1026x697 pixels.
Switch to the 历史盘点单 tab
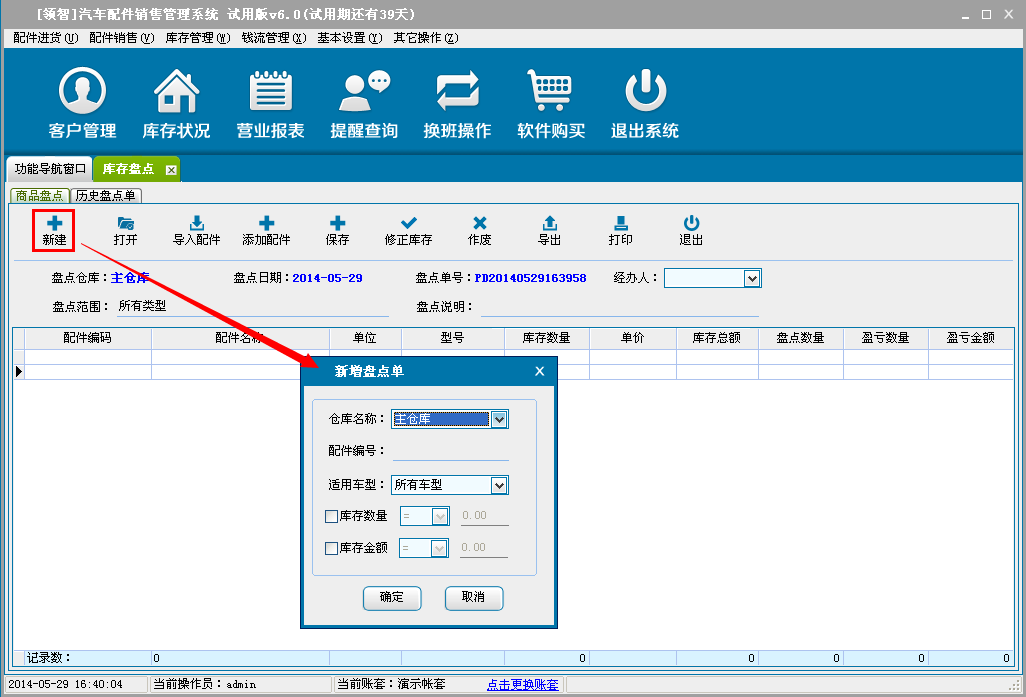click(x=106, y=196)
